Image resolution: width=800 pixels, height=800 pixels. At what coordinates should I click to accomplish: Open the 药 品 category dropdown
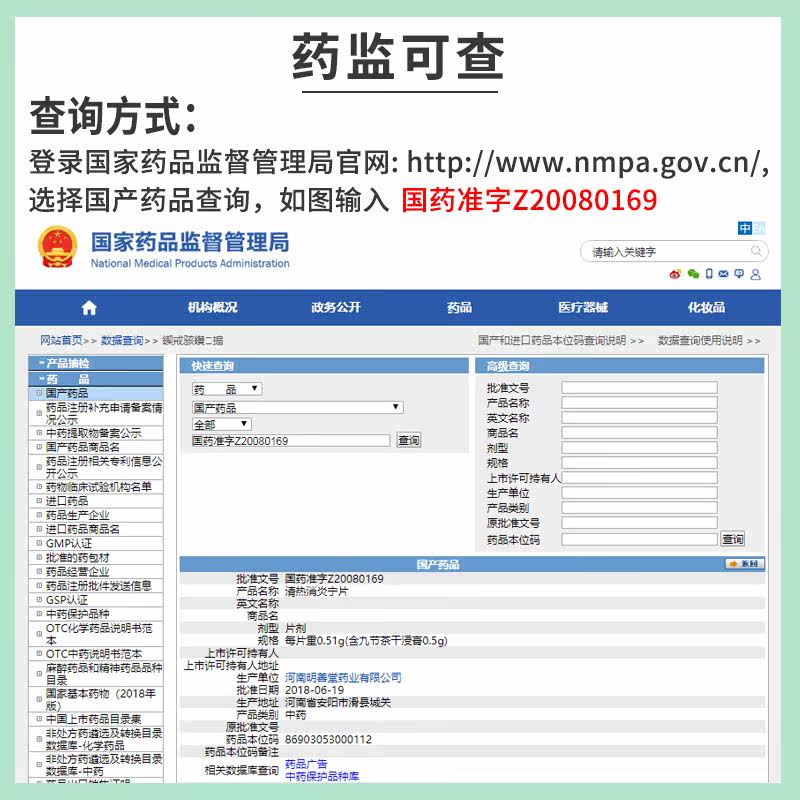(227, 389)
